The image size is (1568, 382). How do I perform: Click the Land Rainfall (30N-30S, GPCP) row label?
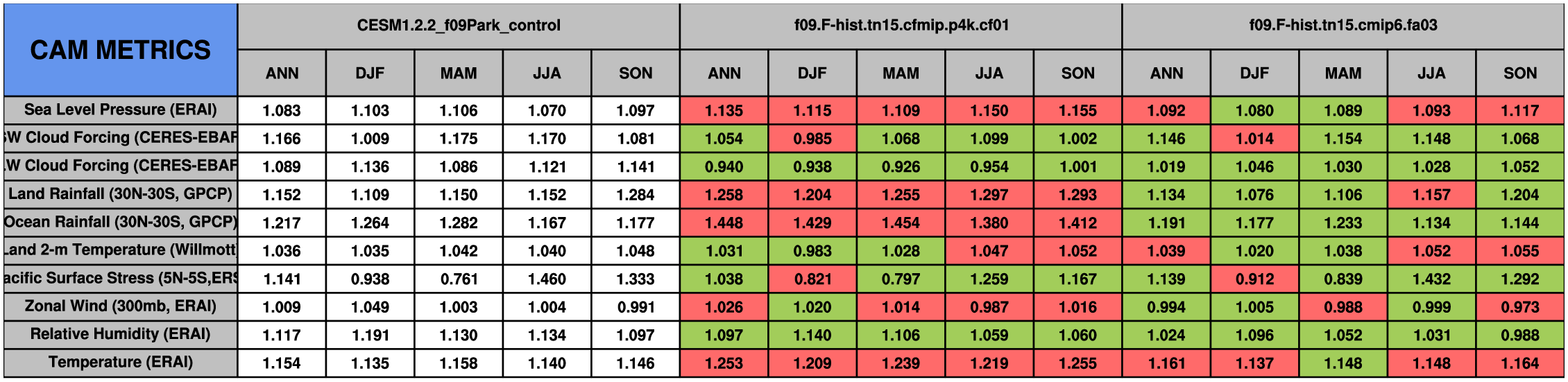click(x=120, y=194)
